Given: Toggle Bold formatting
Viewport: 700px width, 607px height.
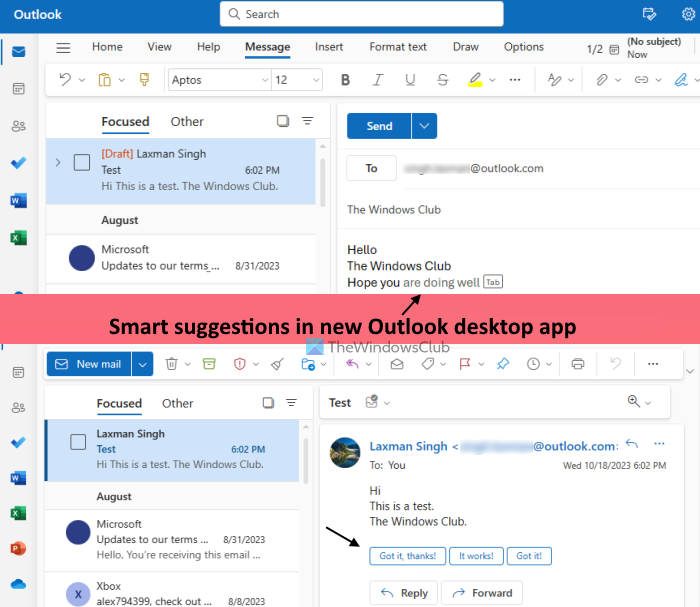Looking at the screenshot, I should tap(345, 80).
